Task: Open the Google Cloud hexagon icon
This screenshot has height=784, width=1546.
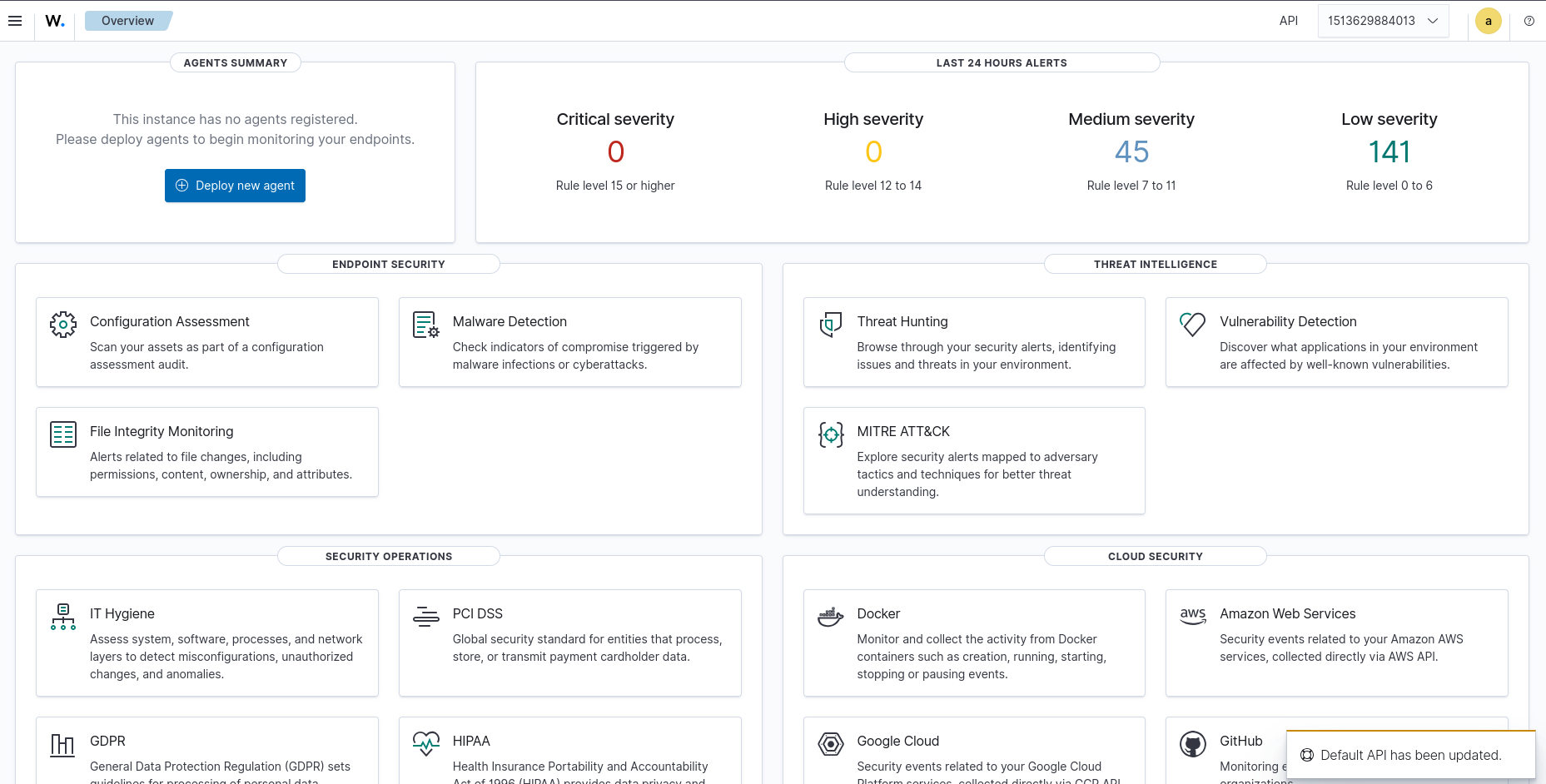Action: pos(830,744)
